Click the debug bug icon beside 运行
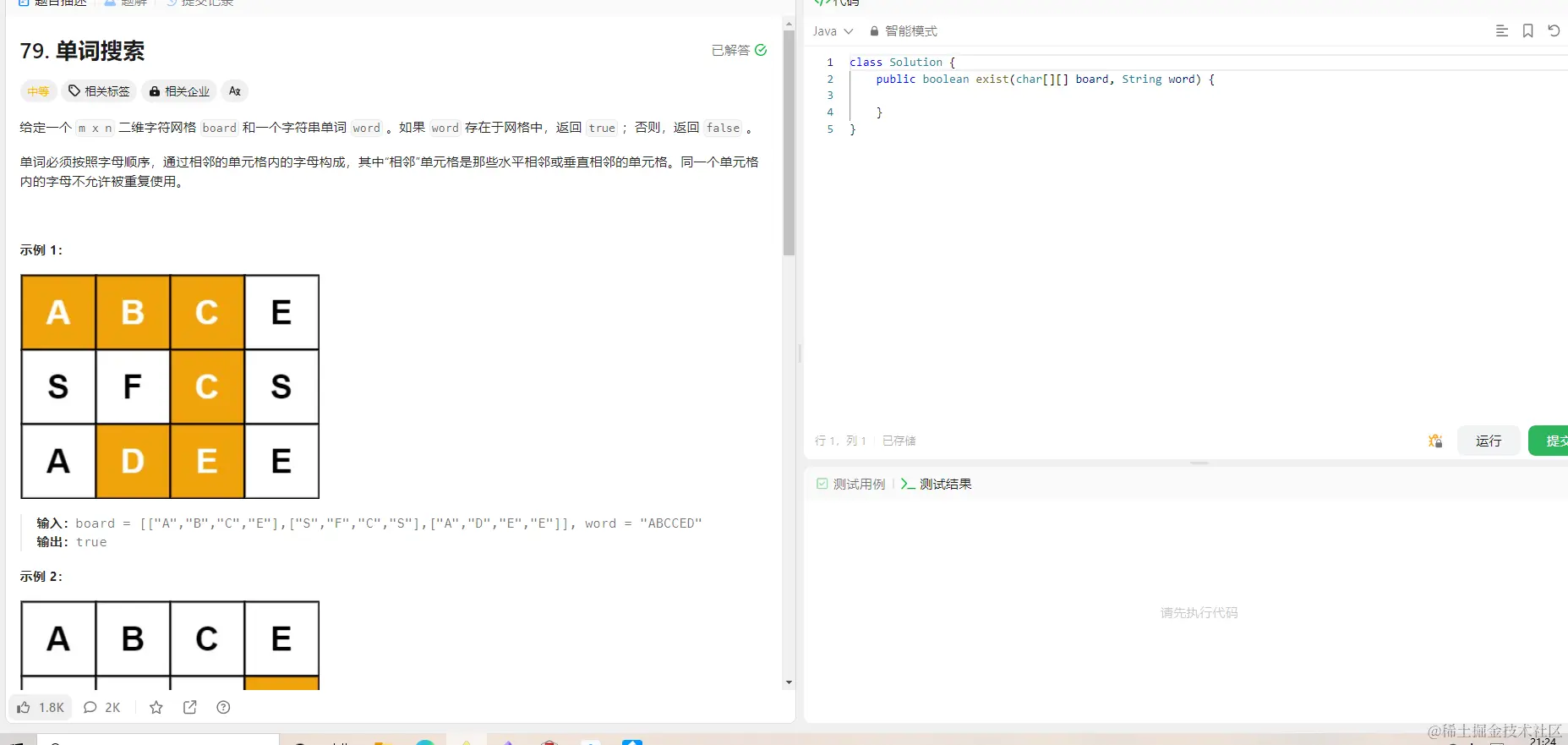The width and height of the screenshot is (1568, 745). [x=1435, y=441]
